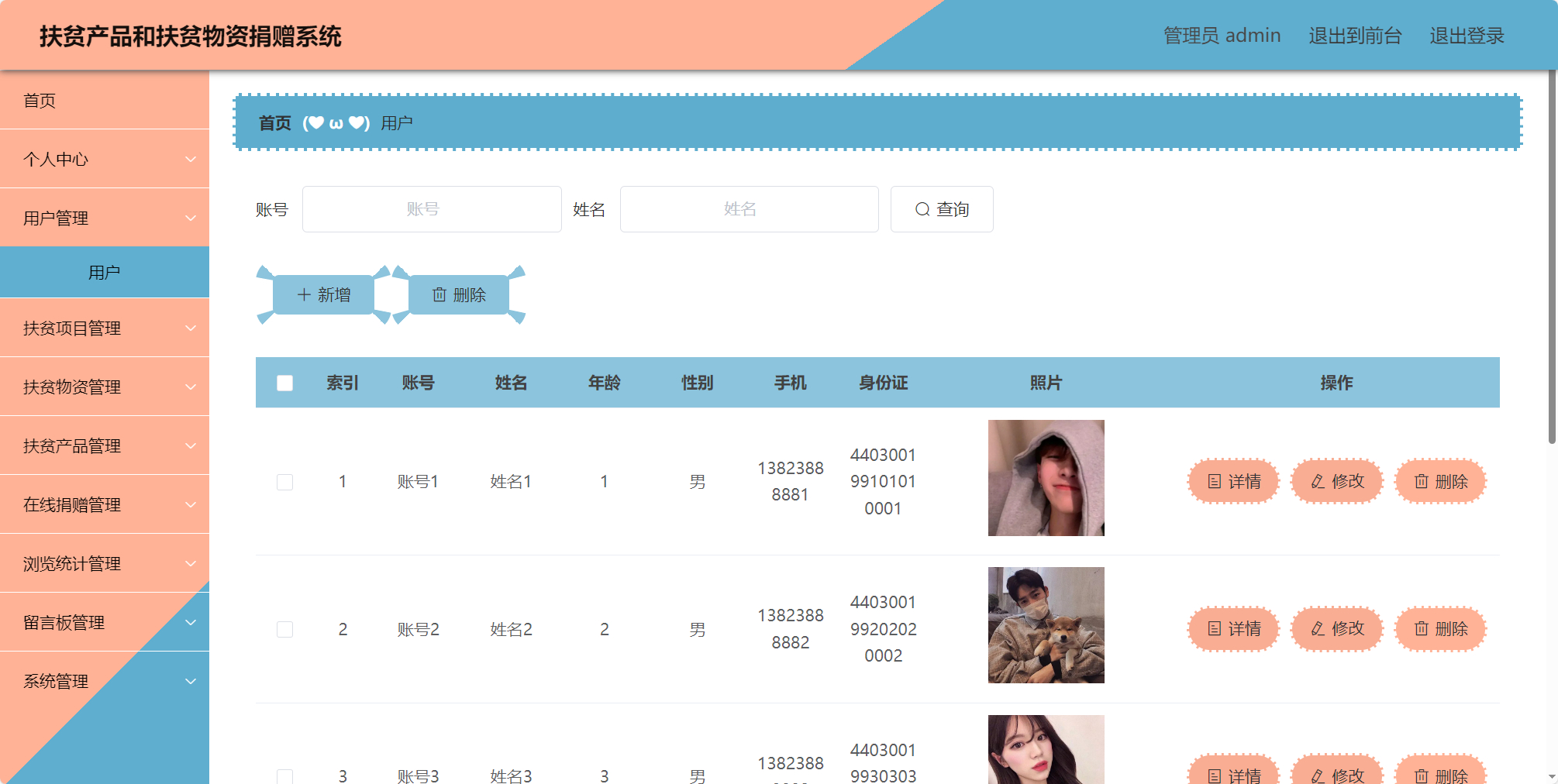Click the 首页 breadcrumb link
Screen dimensions: 1558x784
tap(274, 123)
